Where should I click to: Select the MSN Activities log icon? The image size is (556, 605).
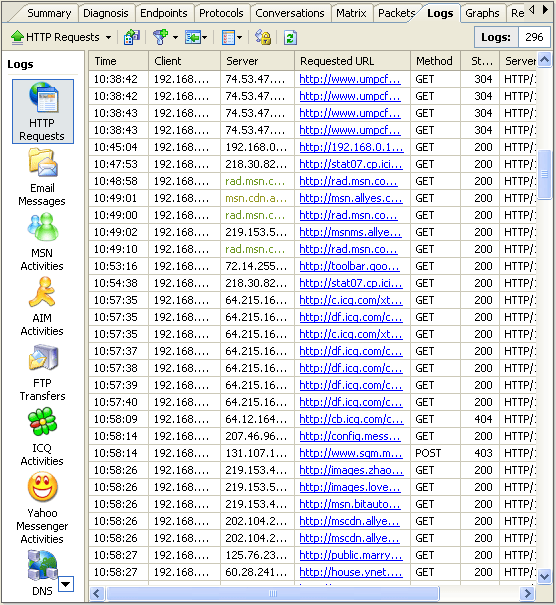(42, 242)
